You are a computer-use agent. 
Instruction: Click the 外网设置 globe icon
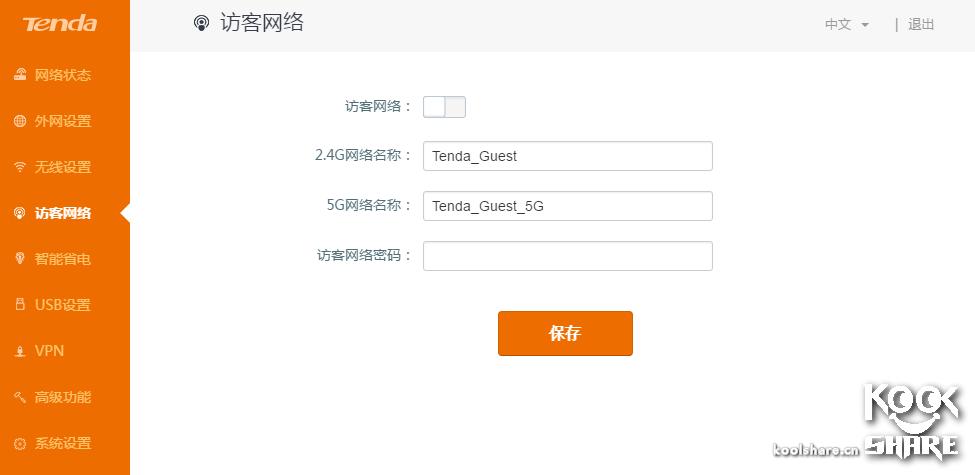(x=20, y=121)
